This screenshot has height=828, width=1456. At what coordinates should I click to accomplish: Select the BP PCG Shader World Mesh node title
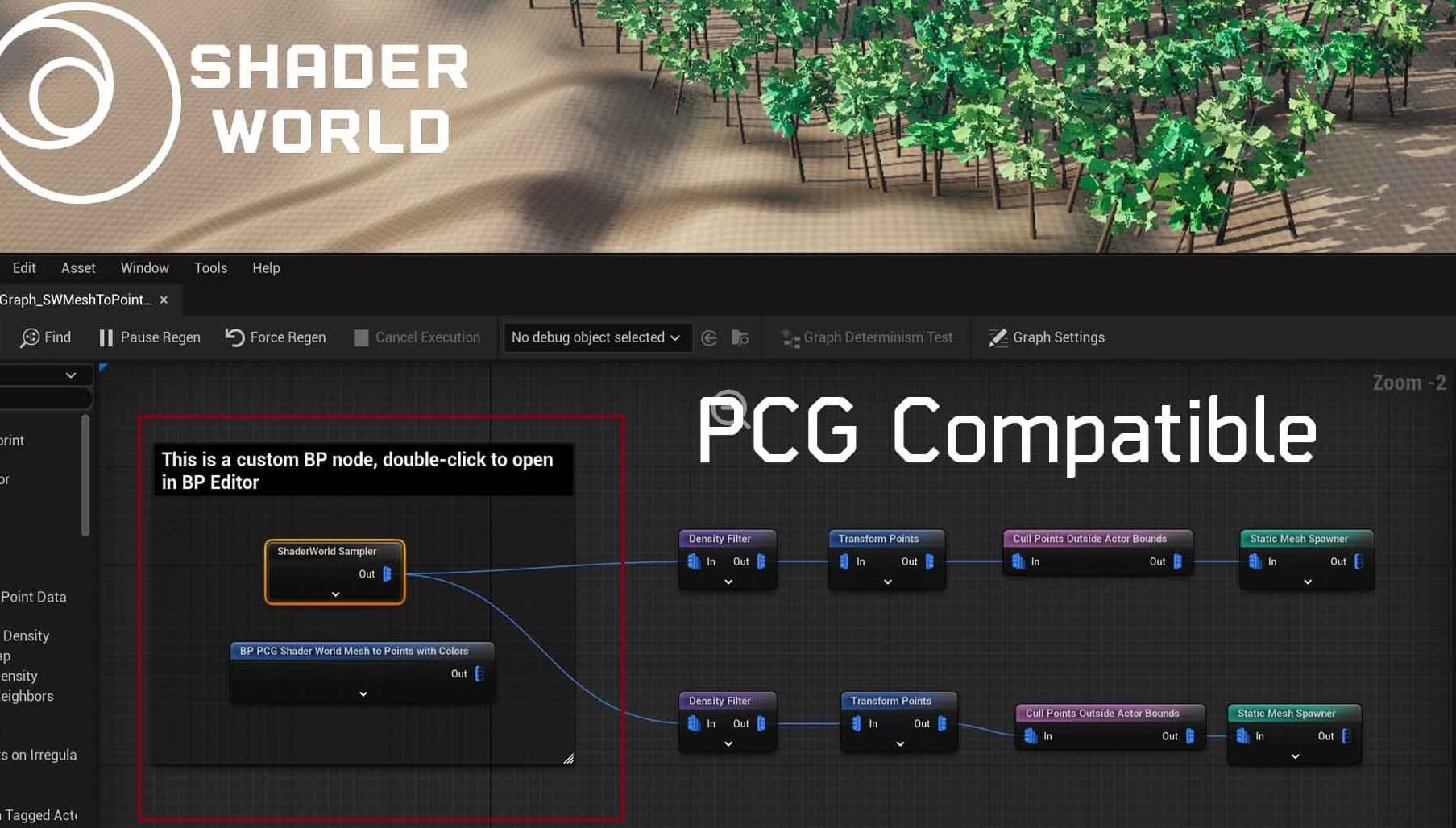(354, 651)
